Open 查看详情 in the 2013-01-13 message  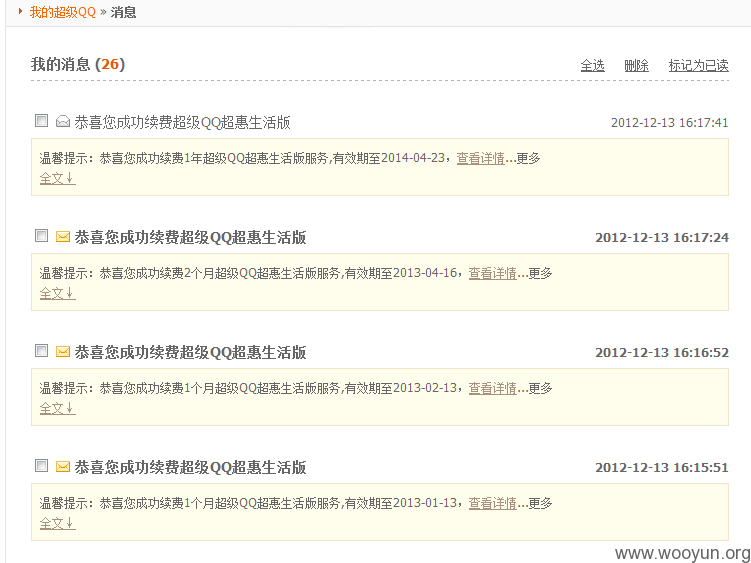tap(492, 503)
